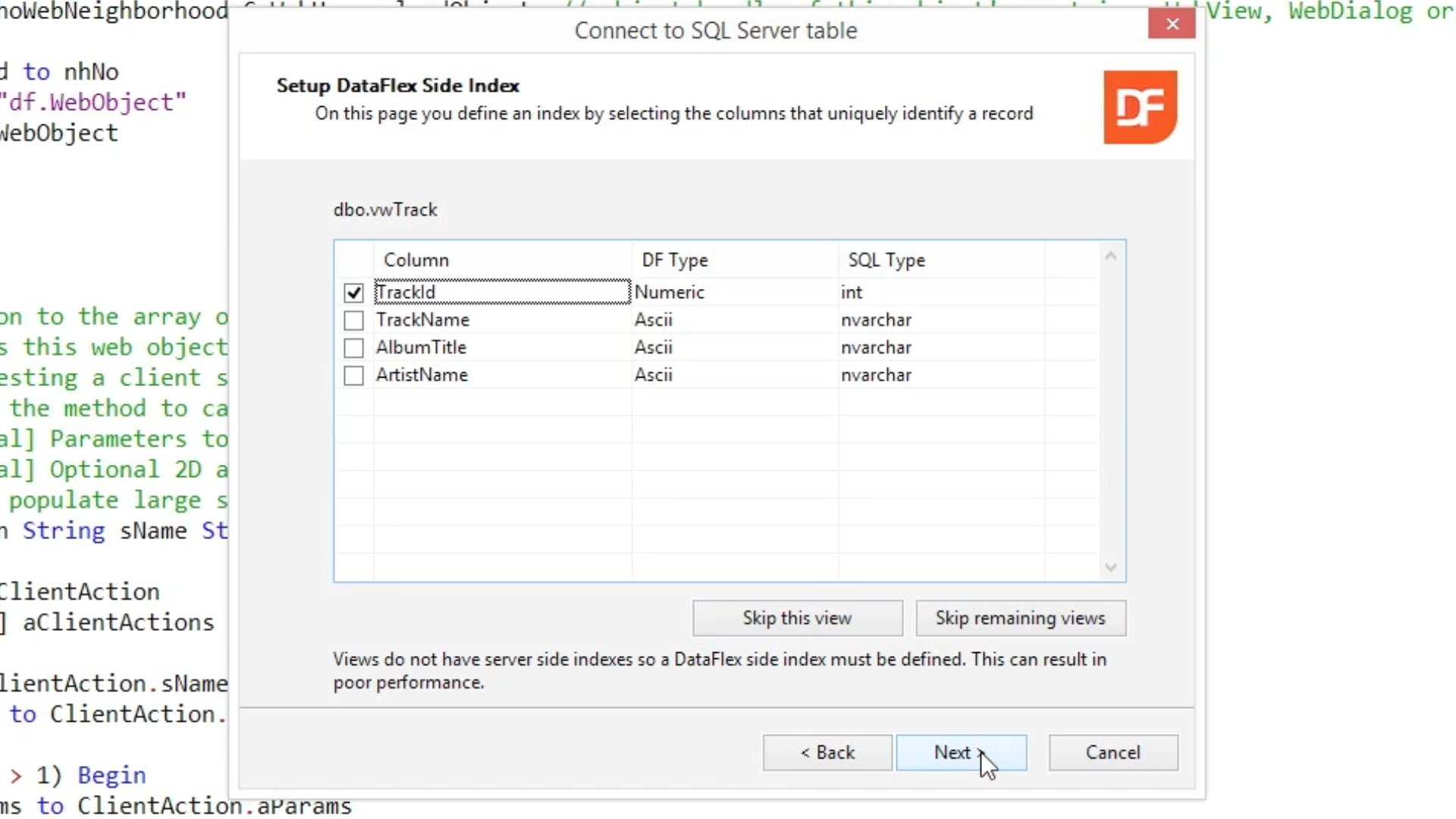
Task: Uncheck the TrackId column checkbox
Action: [353, 293]
